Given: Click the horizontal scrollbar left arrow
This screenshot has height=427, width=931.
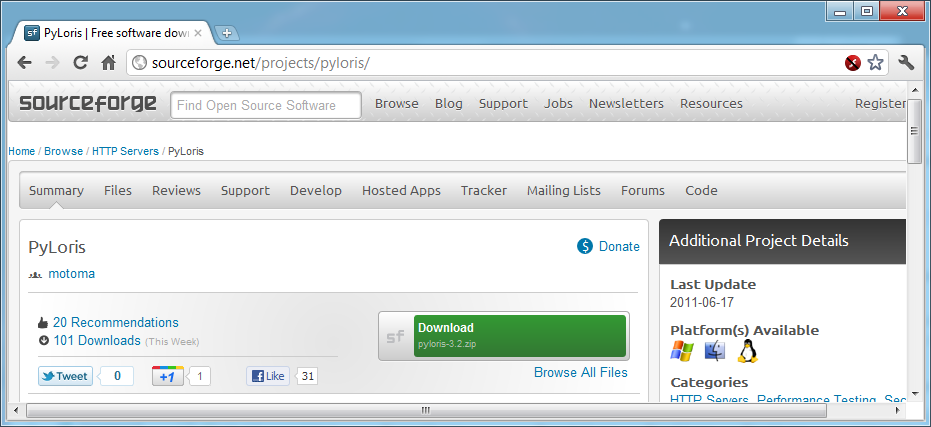Looking at the screenshot, I should (16, 410).
